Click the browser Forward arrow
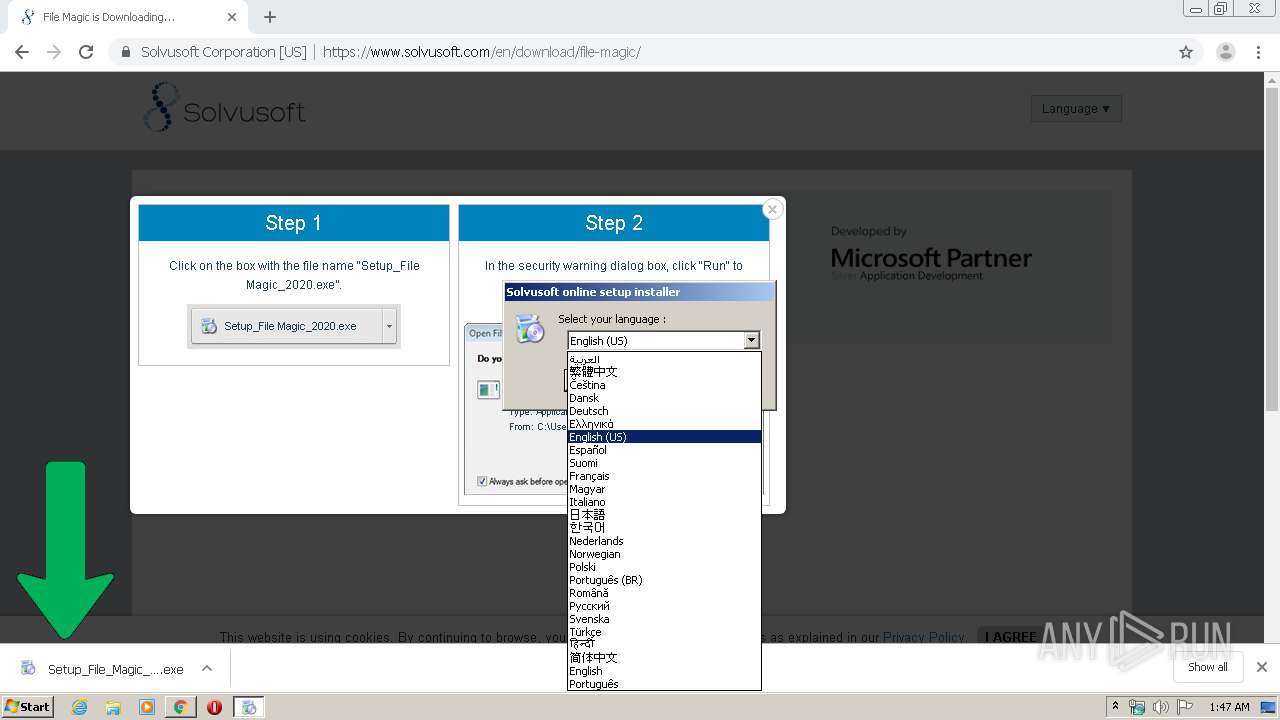The image size is (1280, 720). point(54,52)
